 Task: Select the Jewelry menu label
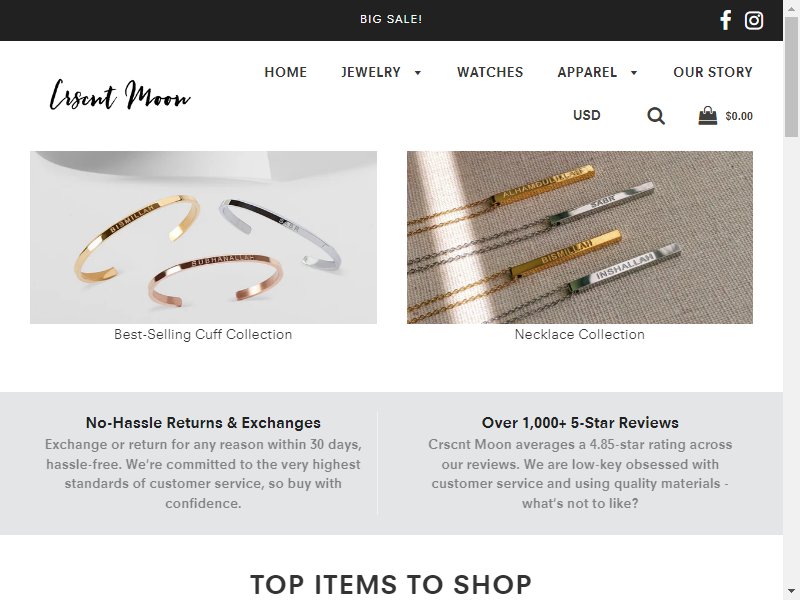click(x=371, y=72)
